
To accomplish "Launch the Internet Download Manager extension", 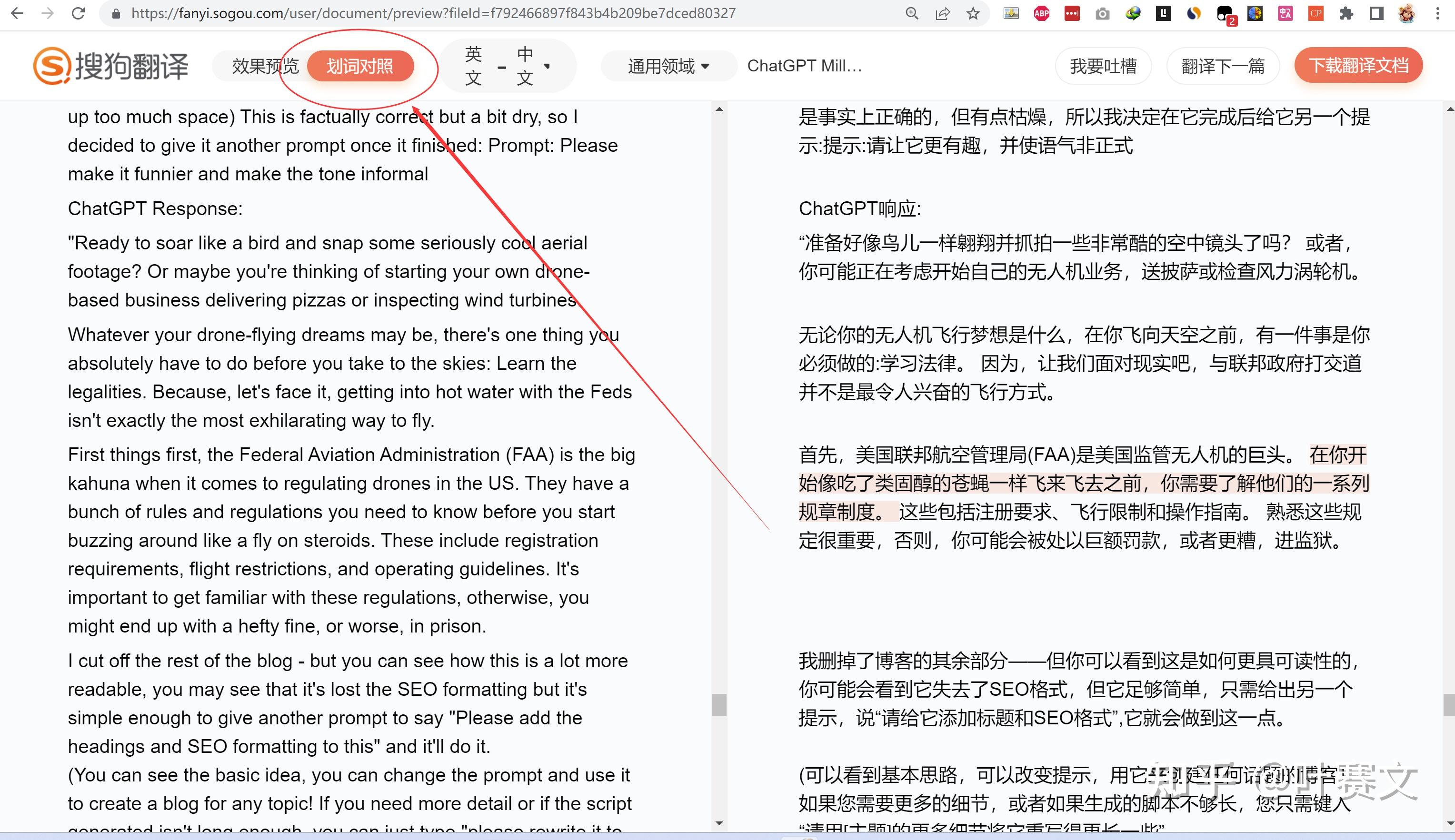I will tap(1133, 13).
